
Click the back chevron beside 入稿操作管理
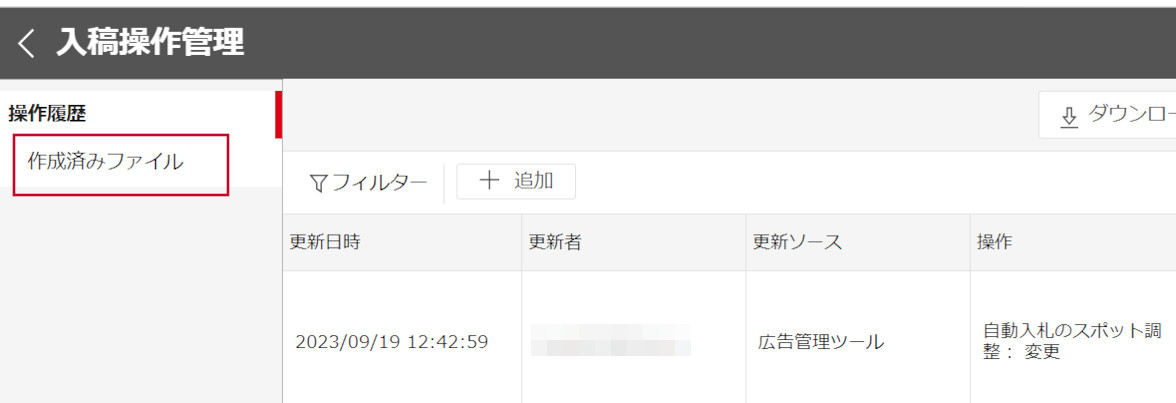pos(26,43)
